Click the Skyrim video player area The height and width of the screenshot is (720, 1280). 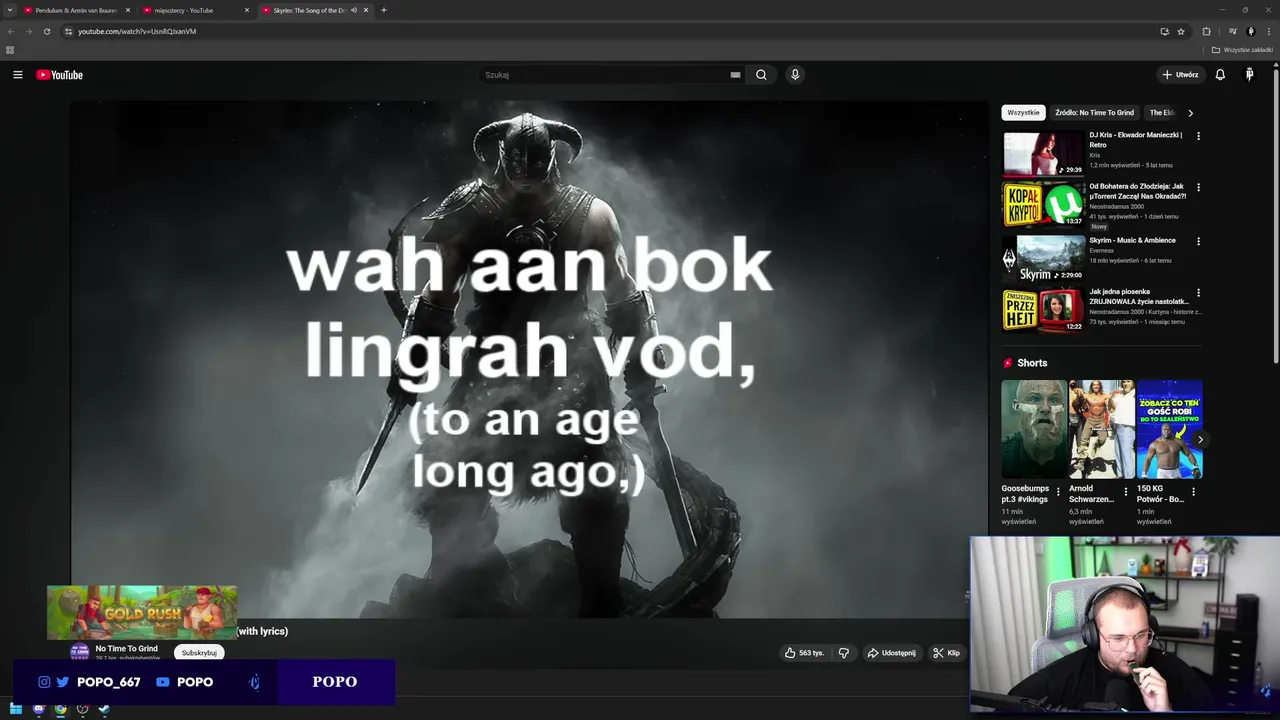click(529, 359)
